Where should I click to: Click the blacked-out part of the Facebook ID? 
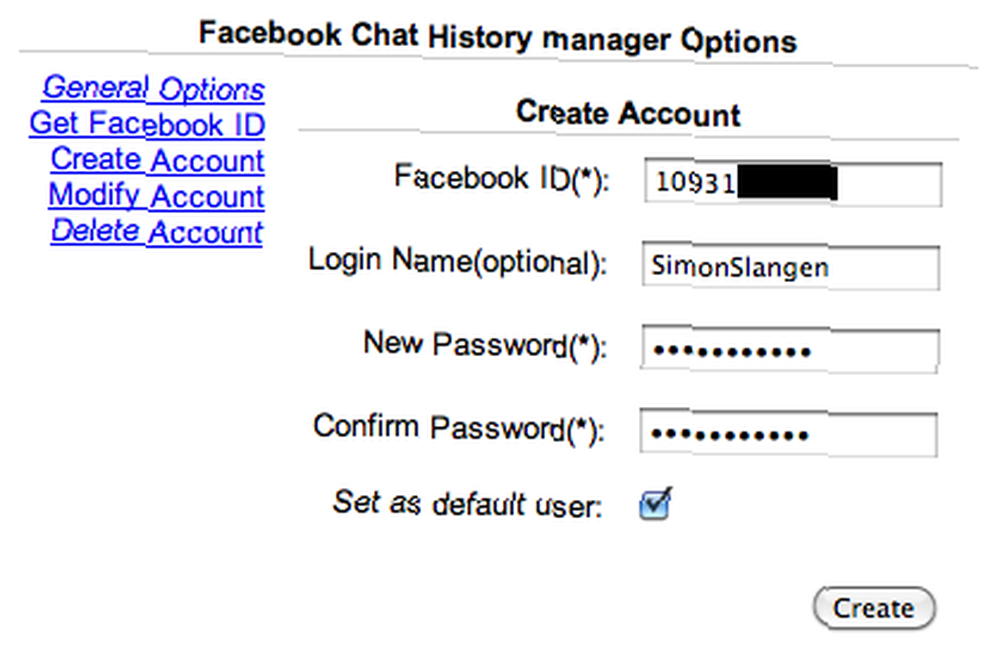coord(787,182)
